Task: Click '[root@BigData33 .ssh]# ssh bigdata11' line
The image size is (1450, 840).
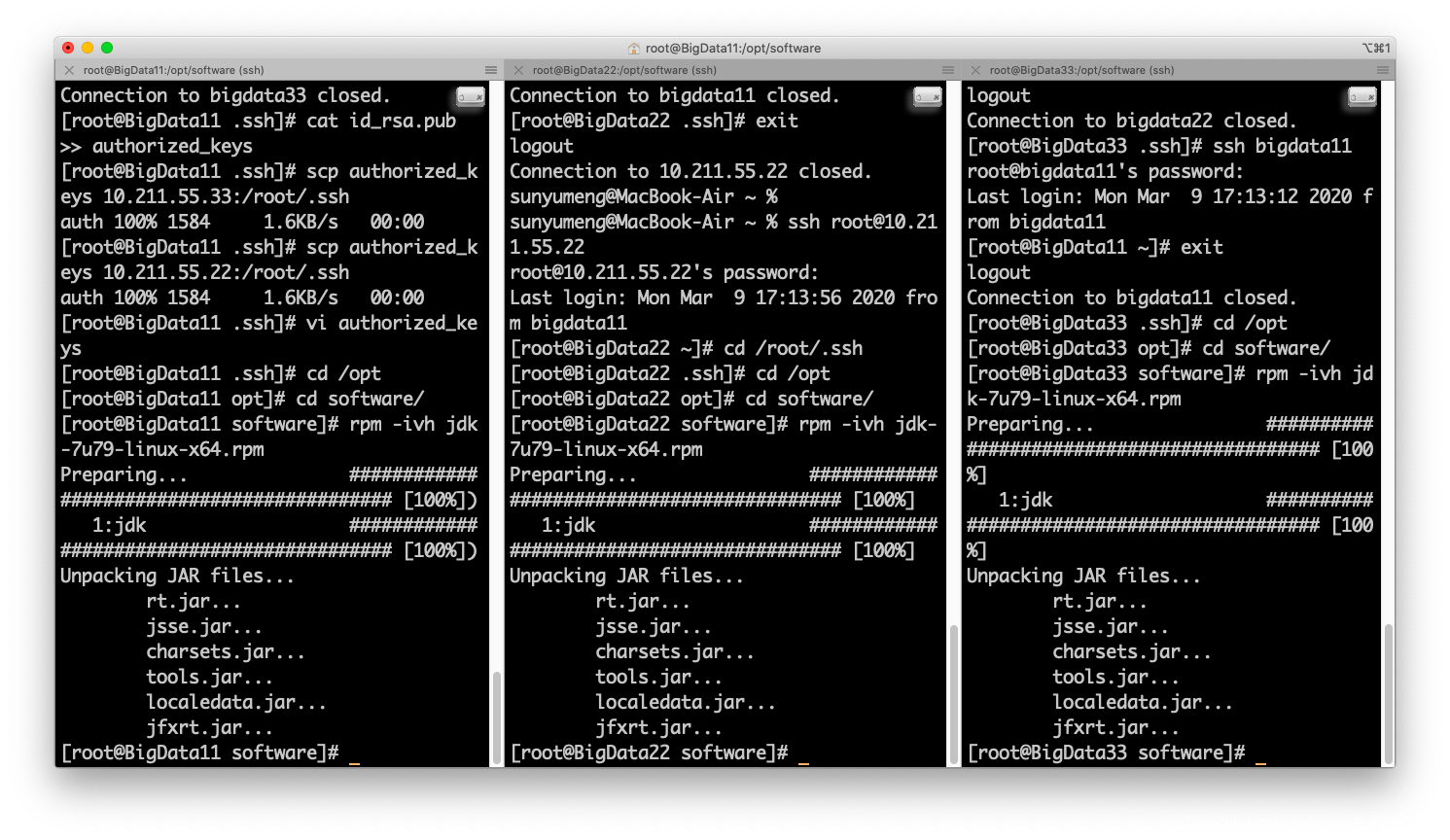Action: coord(1159,146)
